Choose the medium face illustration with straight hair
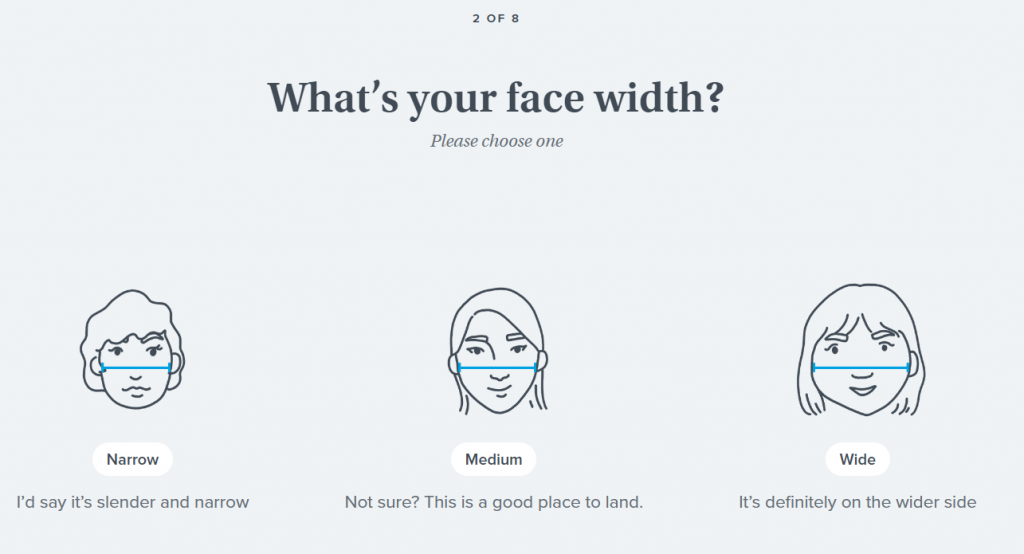The height and width of the screenshot is (554, 1024). [498, 351]
